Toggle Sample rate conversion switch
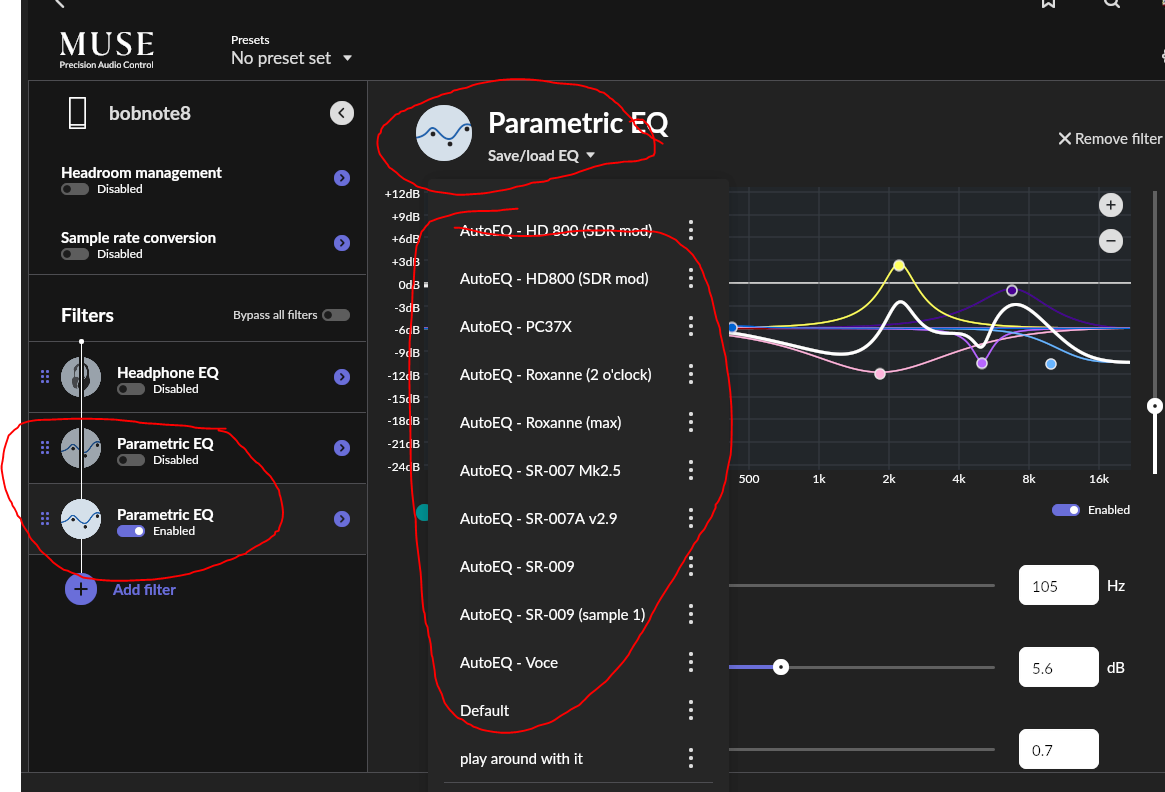This screenshot has height=792, width=1165. click(74, 254)
